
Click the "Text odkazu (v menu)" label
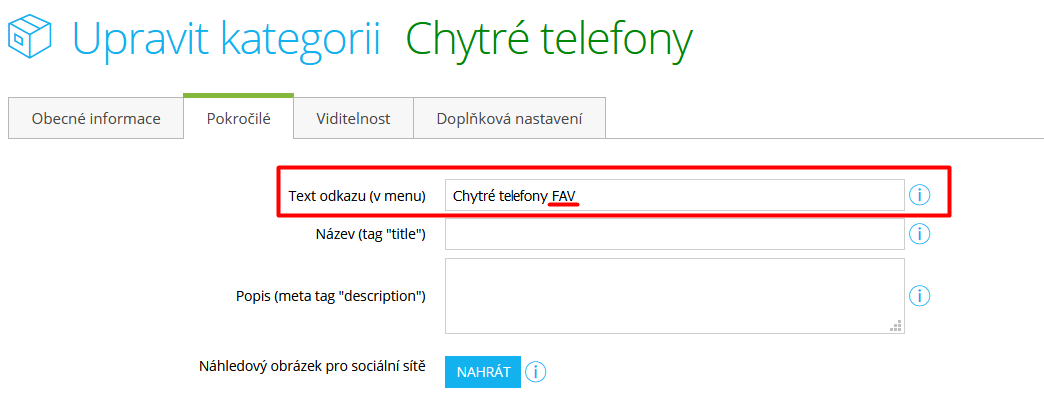(x=357, y=196)
